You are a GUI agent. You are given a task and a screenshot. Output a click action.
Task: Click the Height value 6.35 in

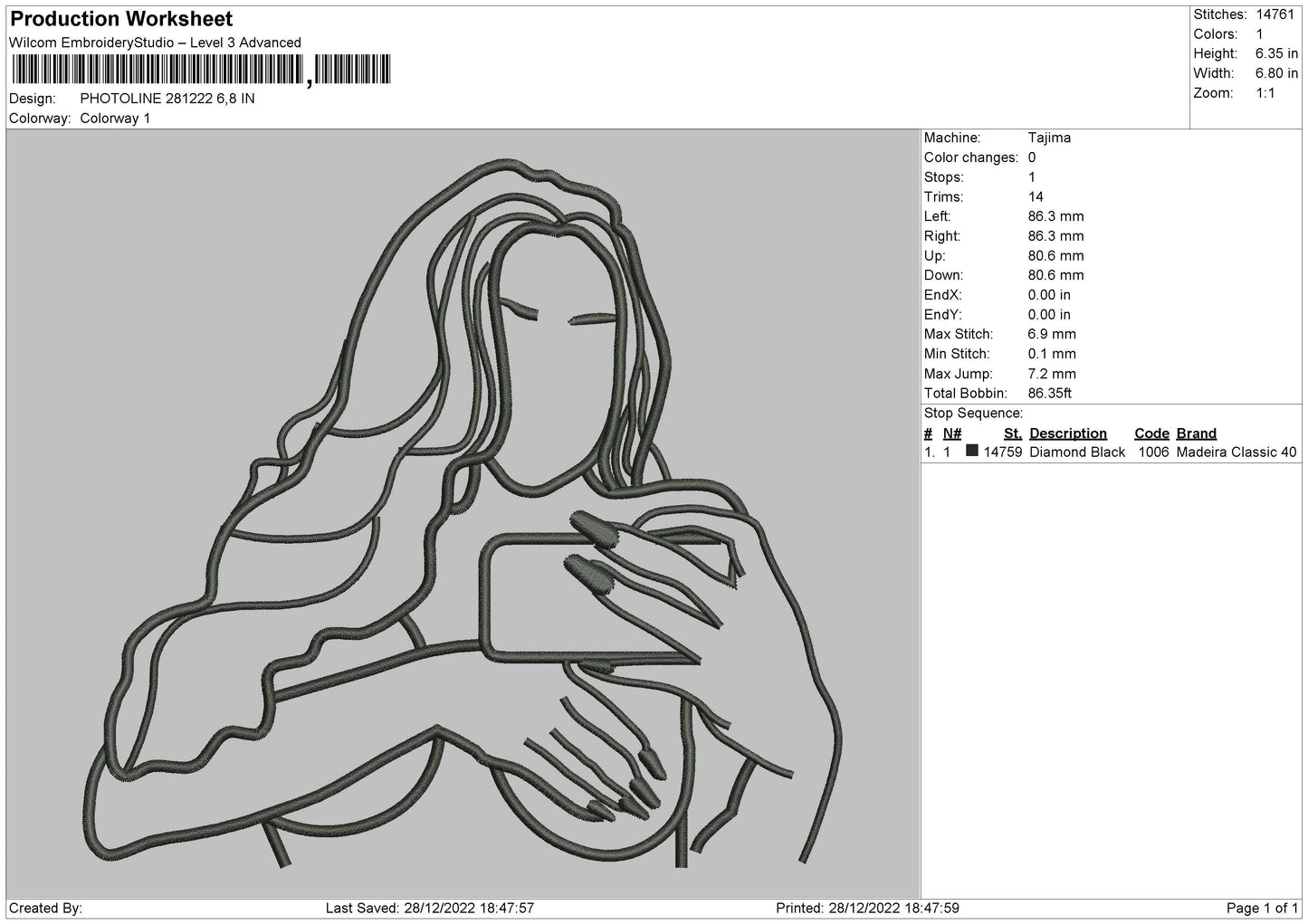[x=1276, y=54]
